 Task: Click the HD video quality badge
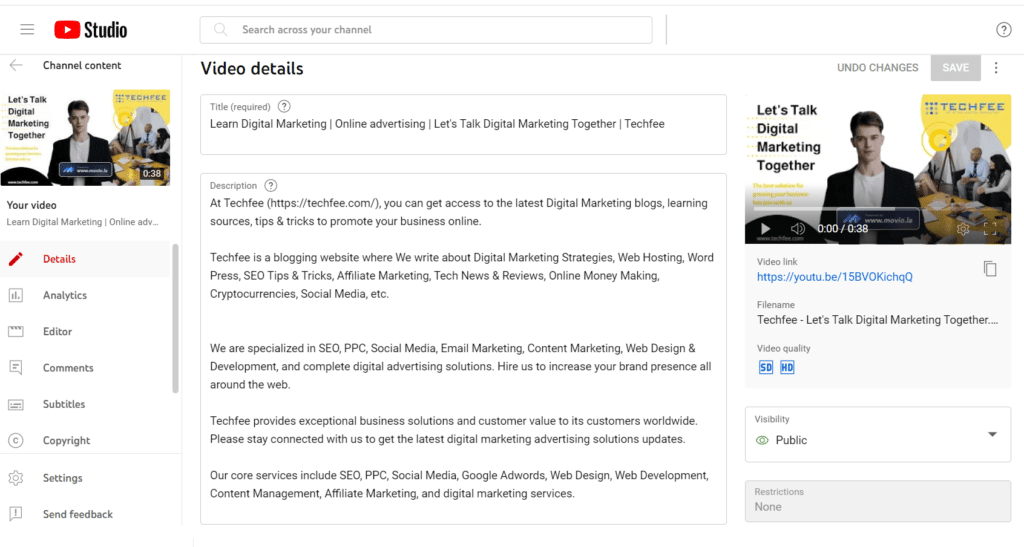787,367
